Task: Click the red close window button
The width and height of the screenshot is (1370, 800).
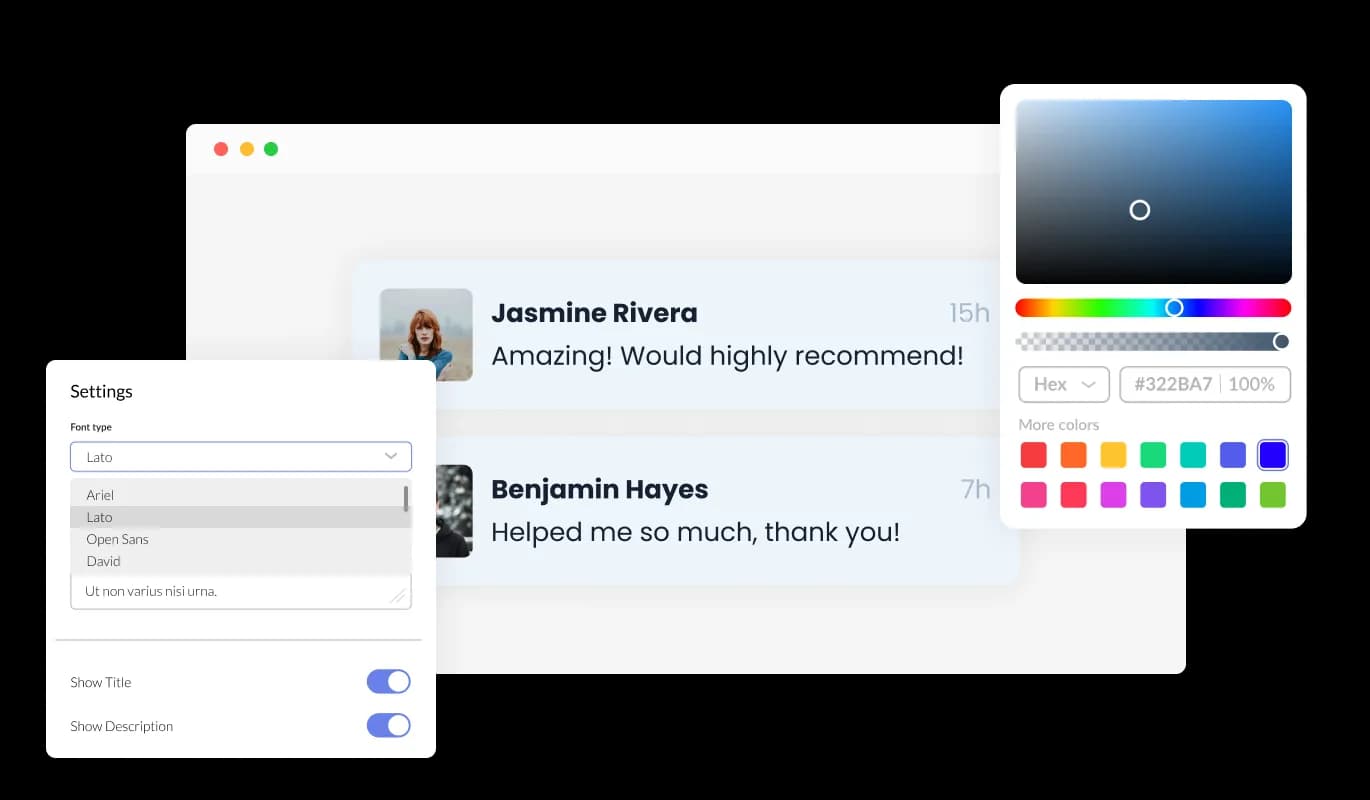Action: coord(221,149)
